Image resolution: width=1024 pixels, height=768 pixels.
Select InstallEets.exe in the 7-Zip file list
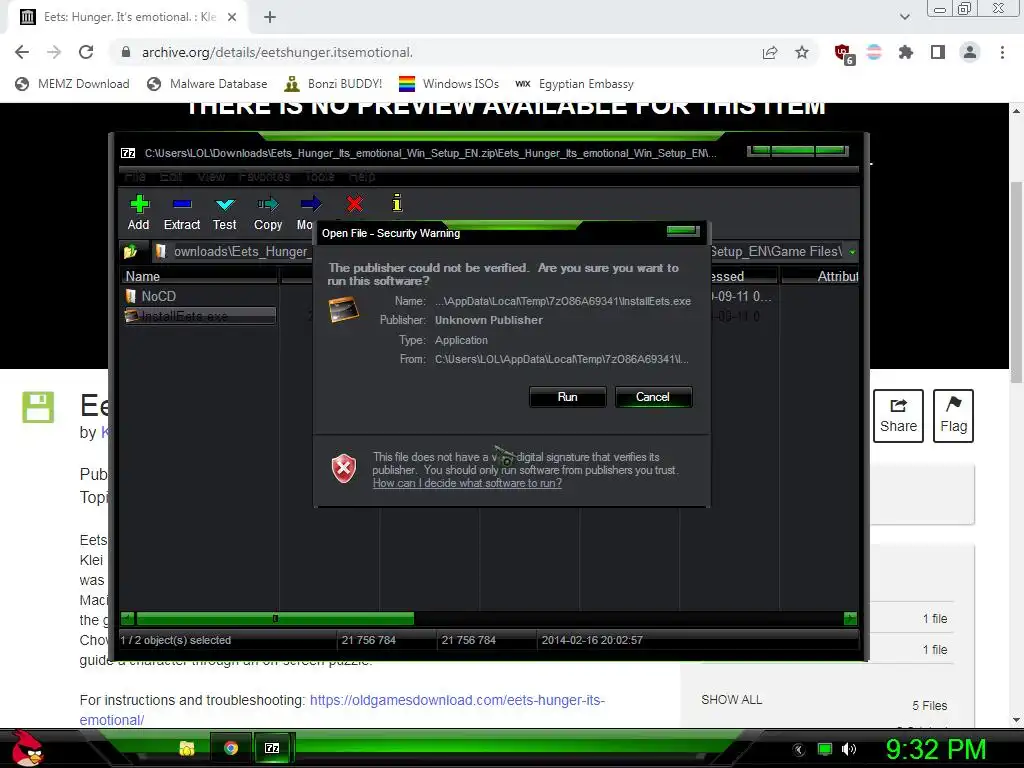click(x=200, y=316)
